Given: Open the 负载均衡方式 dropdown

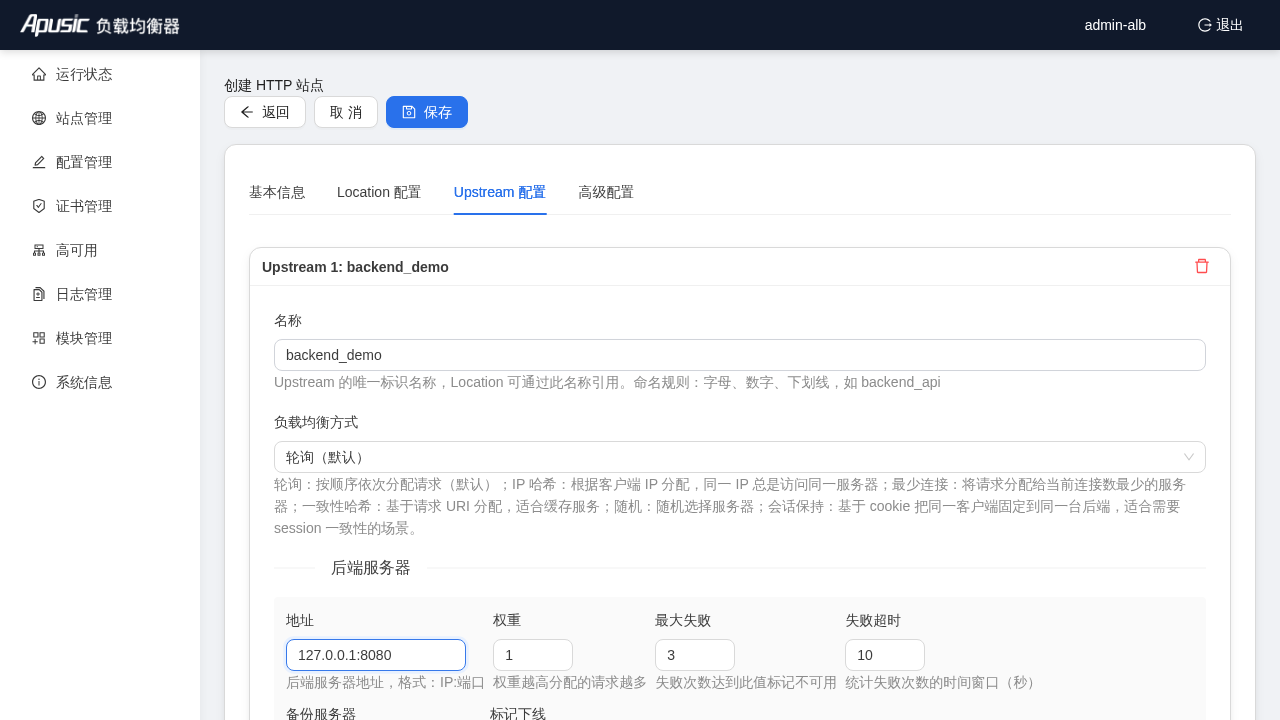Looking at the screenshot, I should pos(740,457).
